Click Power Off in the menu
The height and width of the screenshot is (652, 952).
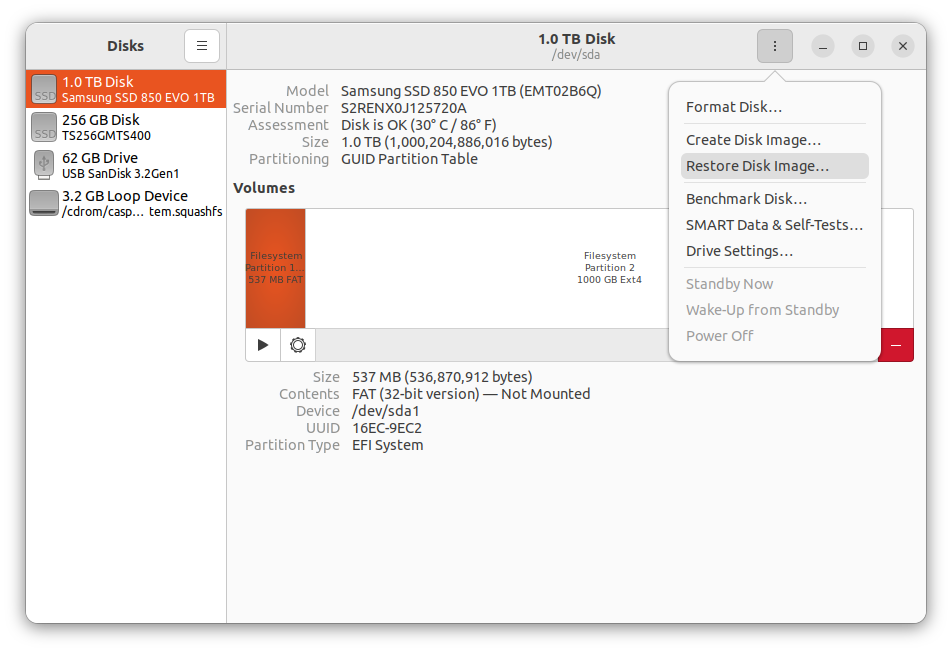coord(719,335)
